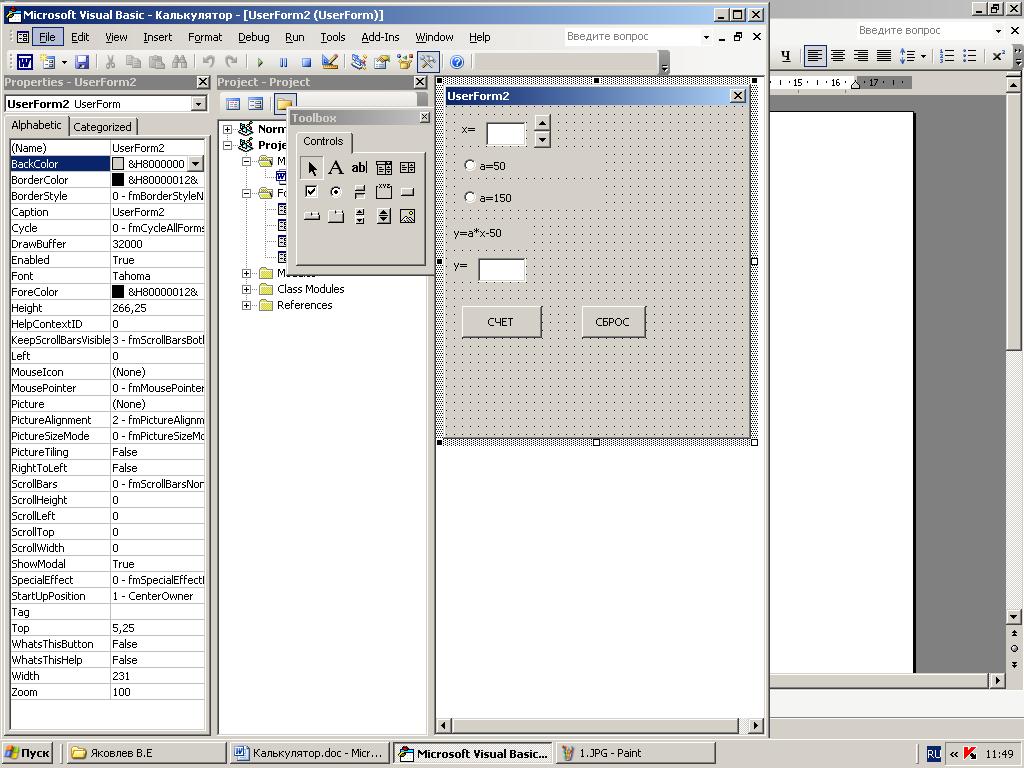Select the ListBox tool in Toolbox
This screenshot has height=768, width=1024.
(408, 168)
